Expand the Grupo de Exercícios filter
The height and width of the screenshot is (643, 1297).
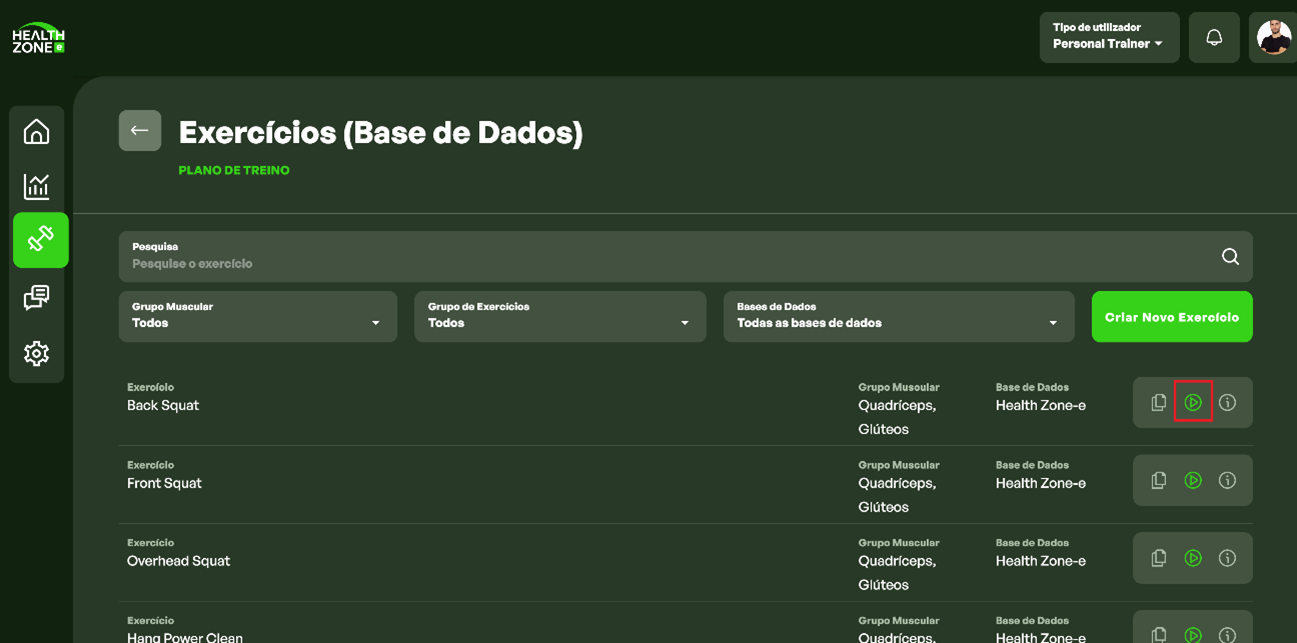(559, 316)
